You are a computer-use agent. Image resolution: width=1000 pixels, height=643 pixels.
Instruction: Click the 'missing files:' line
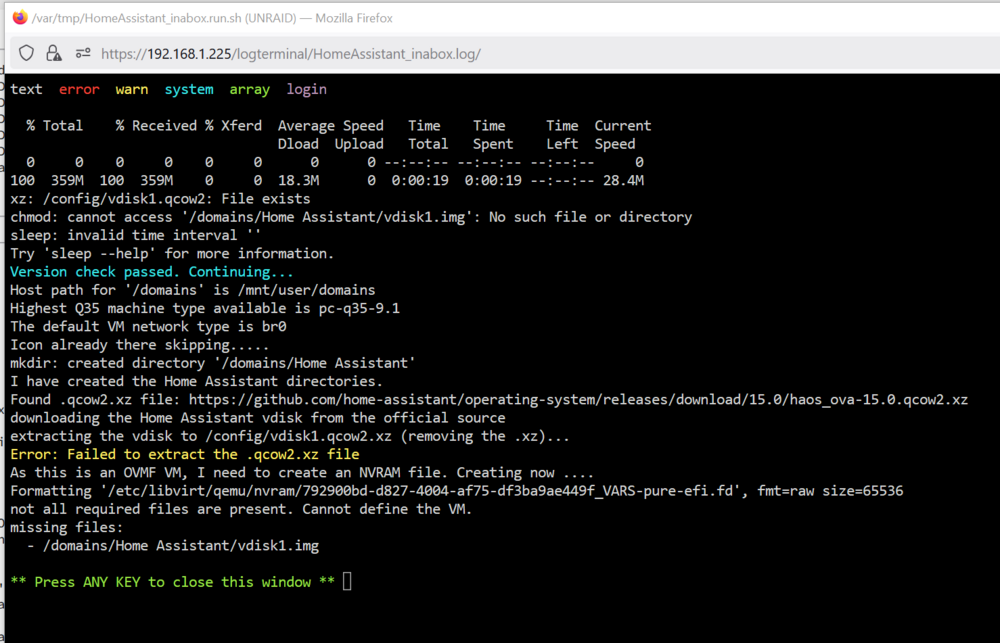tap(67, 528)
